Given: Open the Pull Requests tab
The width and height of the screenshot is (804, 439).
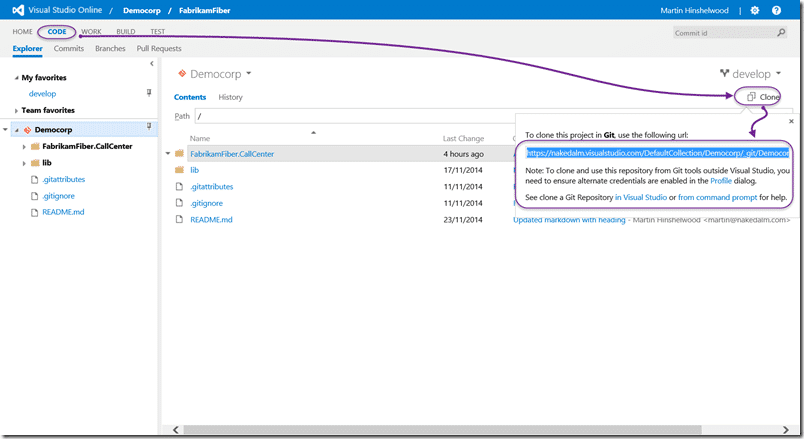Looking at the screenshot, I should [159, 48].
